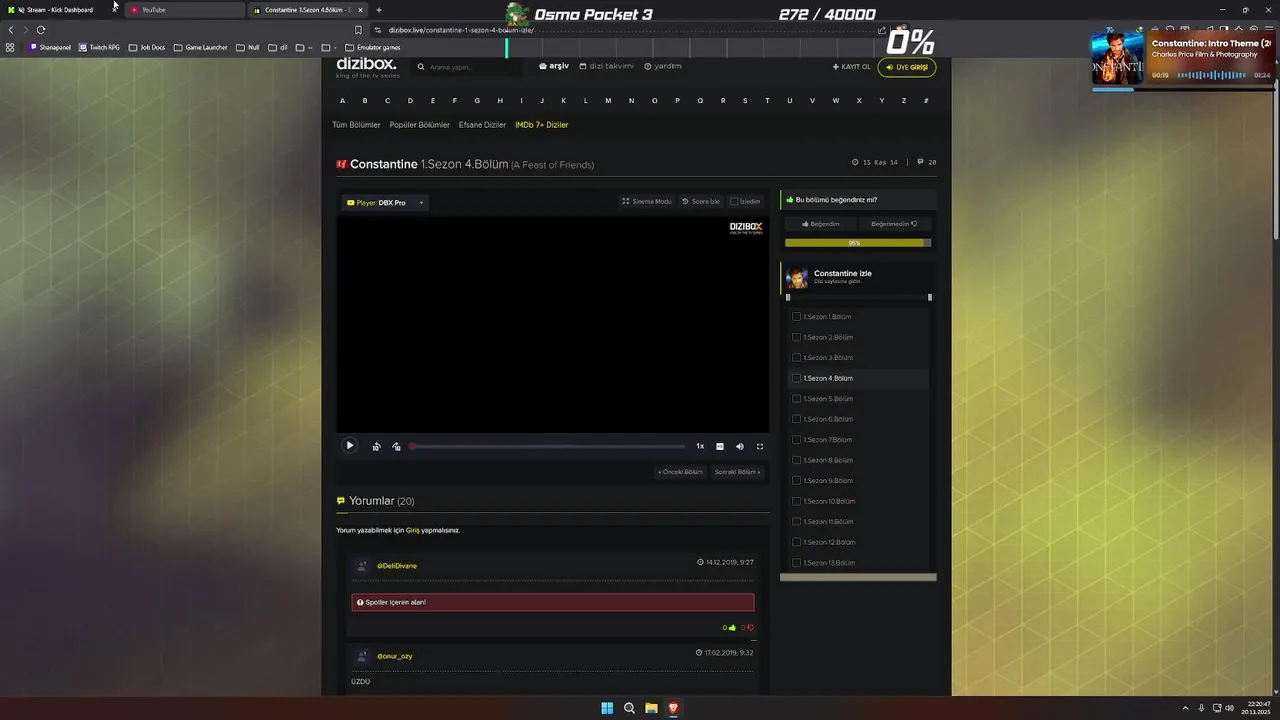Viewport: 1280px width, 720px height.
Task: Rewind the video by 10 seconds
Action: click(376, 447)
